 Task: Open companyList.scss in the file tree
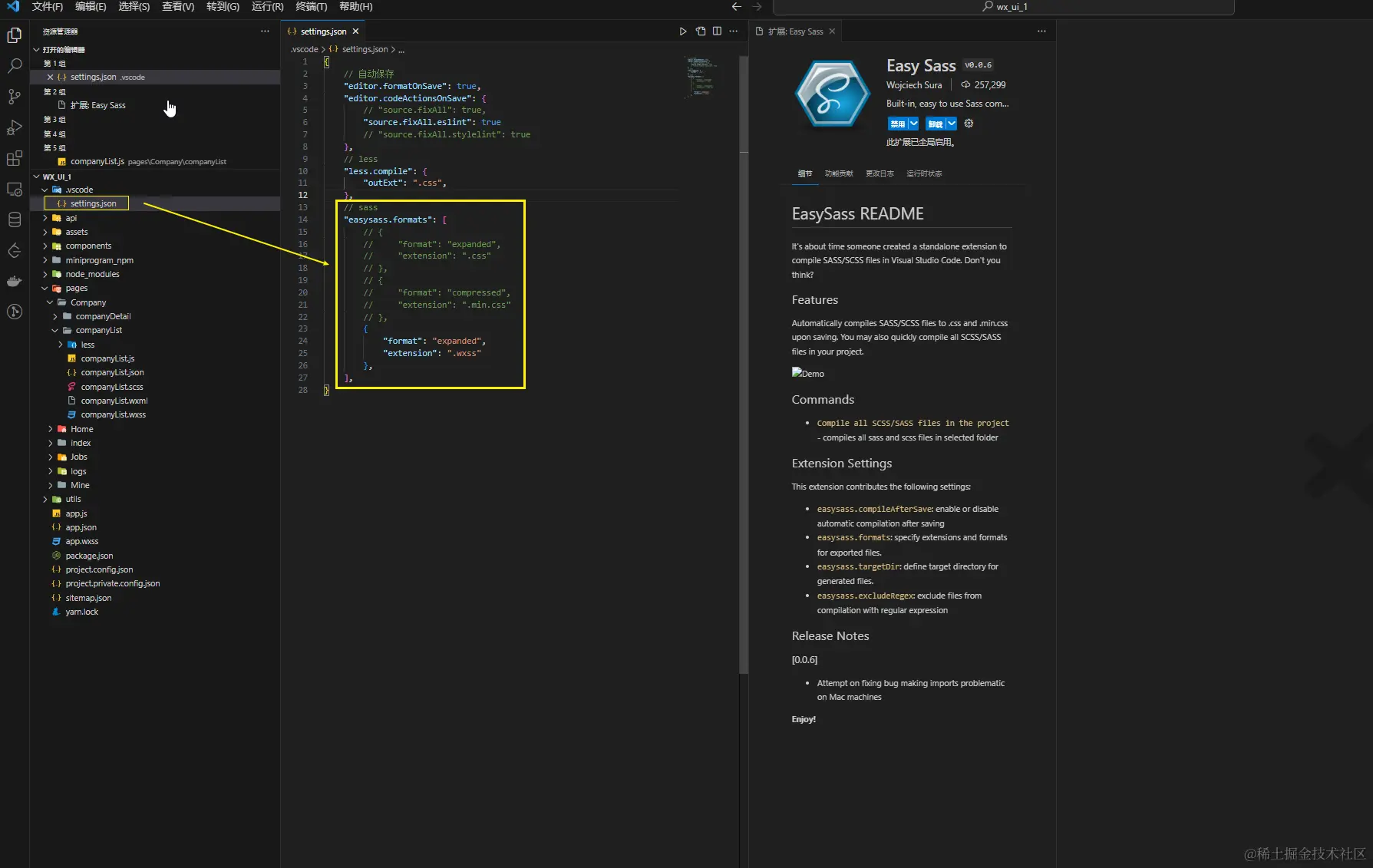click(x=112, y=388)
